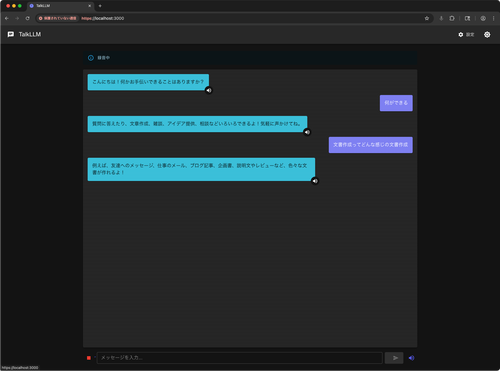The image size is (500, 371).
Task: Play audio for the second assistant reply
Action: 307,132
